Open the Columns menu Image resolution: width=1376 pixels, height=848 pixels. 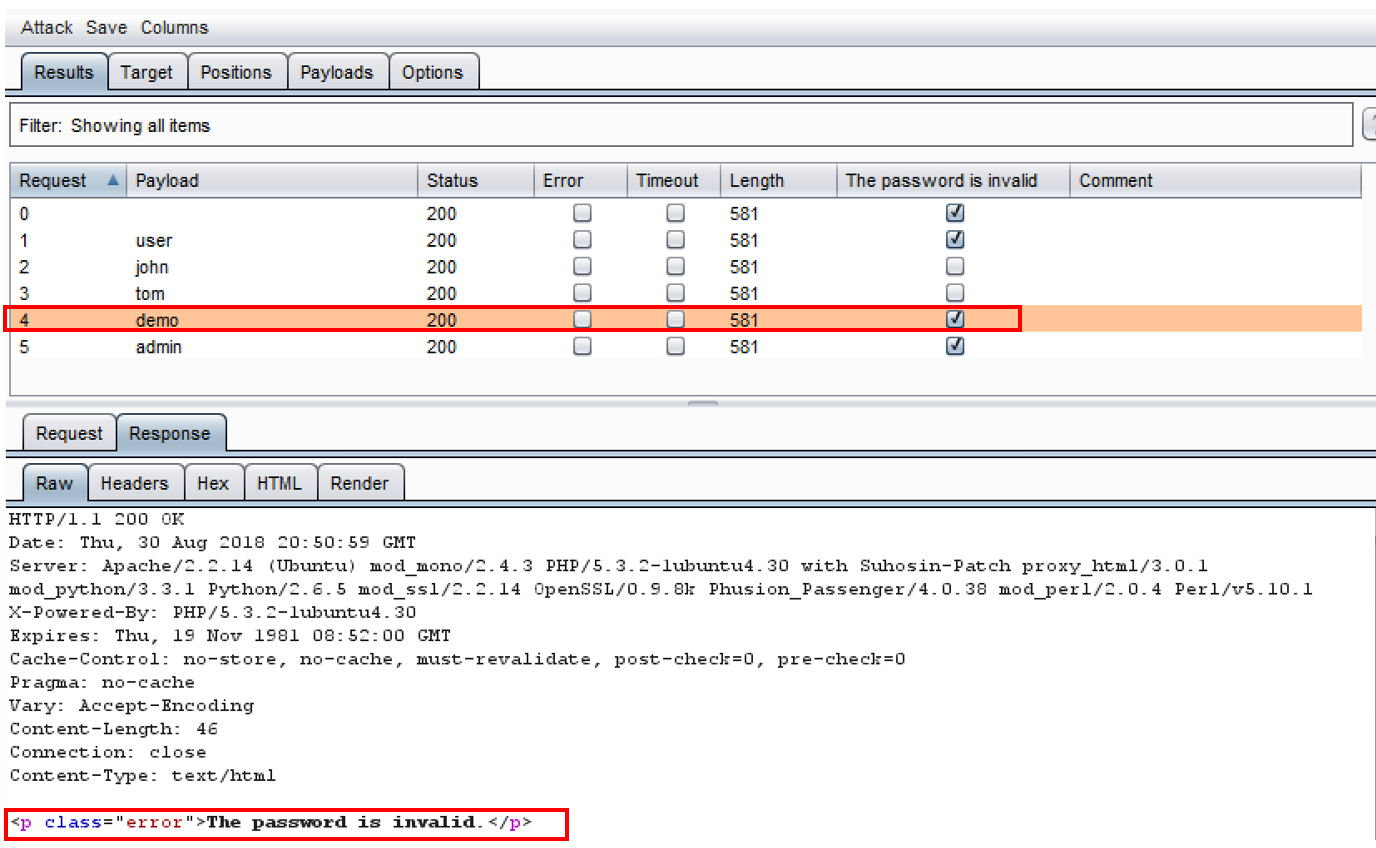(x=174, y=27)
